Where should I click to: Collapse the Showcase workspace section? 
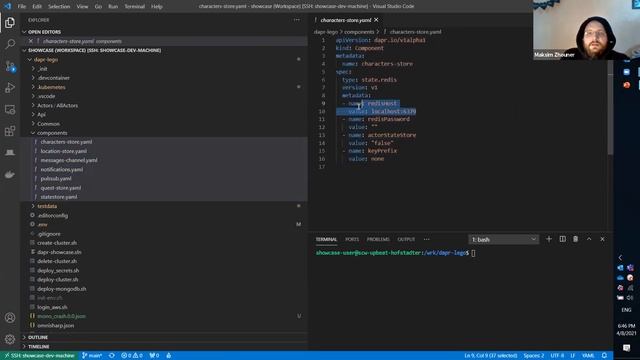94,50
